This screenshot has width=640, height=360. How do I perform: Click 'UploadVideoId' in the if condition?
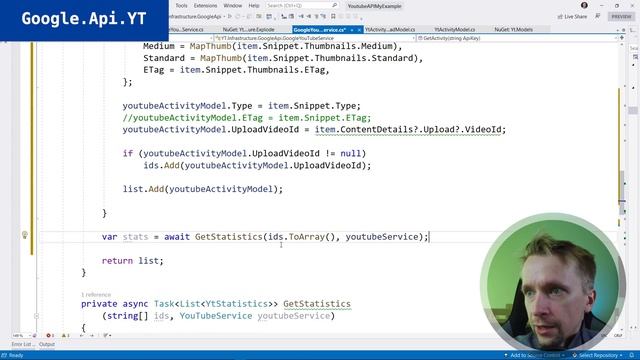[x=286, y=153]
